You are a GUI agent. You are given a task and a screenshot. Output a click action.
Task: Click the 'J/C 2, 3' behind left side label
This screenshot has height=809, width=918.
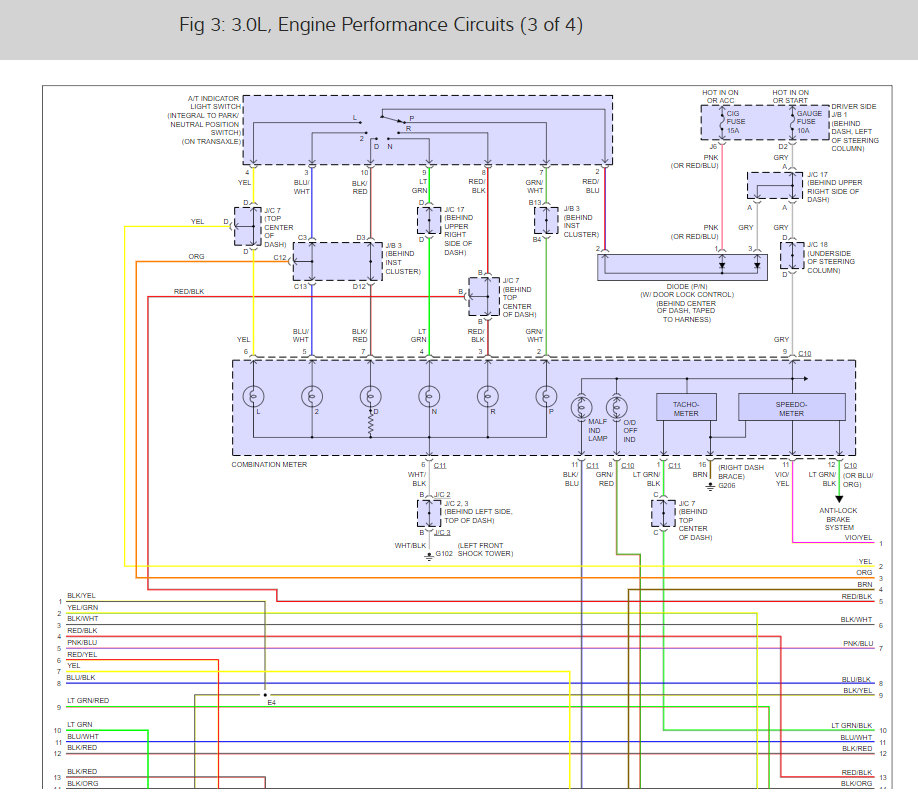pyautogui.click(x=478, y=512)
